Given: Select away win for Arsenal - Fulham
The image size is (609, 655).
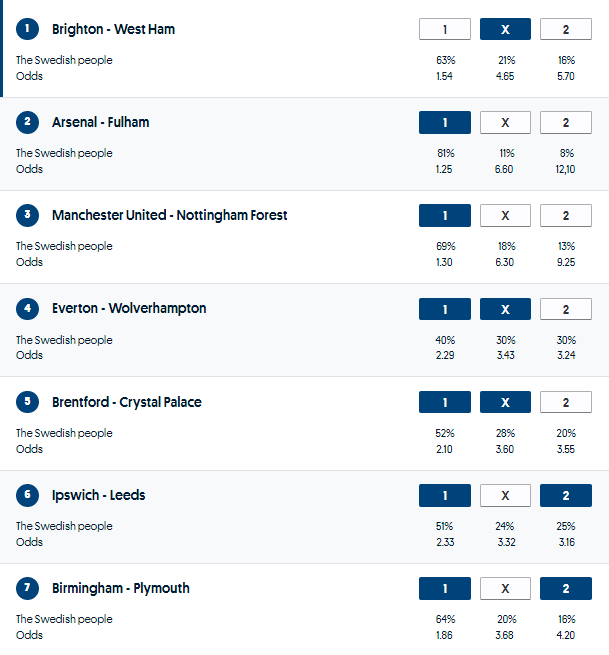Looking at the screenshot, I should (x=565, y=122).
